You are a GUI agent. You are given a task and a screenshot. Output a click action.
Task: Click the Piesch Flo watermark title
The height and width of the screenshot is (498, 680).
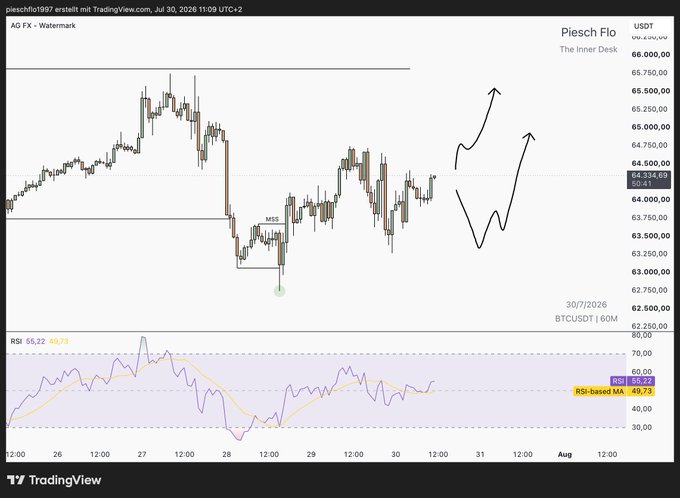tap(588, 32)
